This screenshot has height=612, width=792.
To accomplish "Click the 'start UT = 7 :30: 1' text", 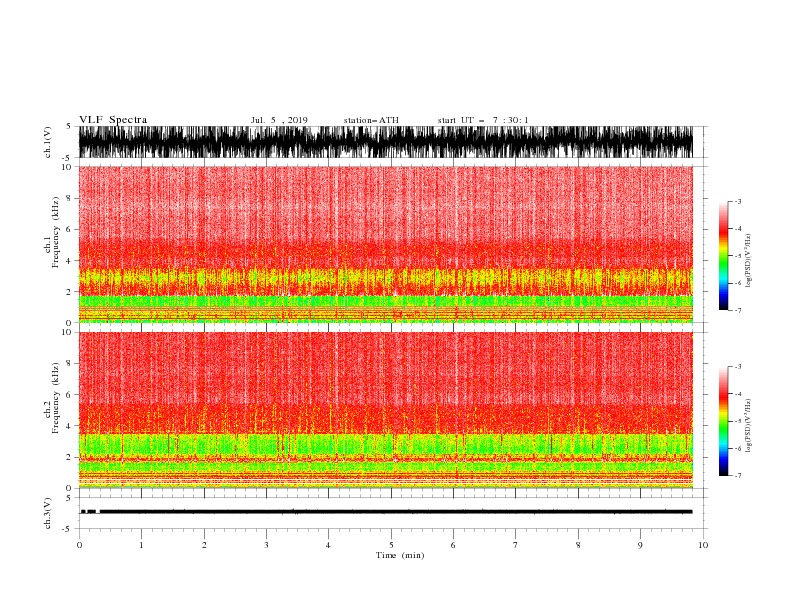I will tap(483, 120).
